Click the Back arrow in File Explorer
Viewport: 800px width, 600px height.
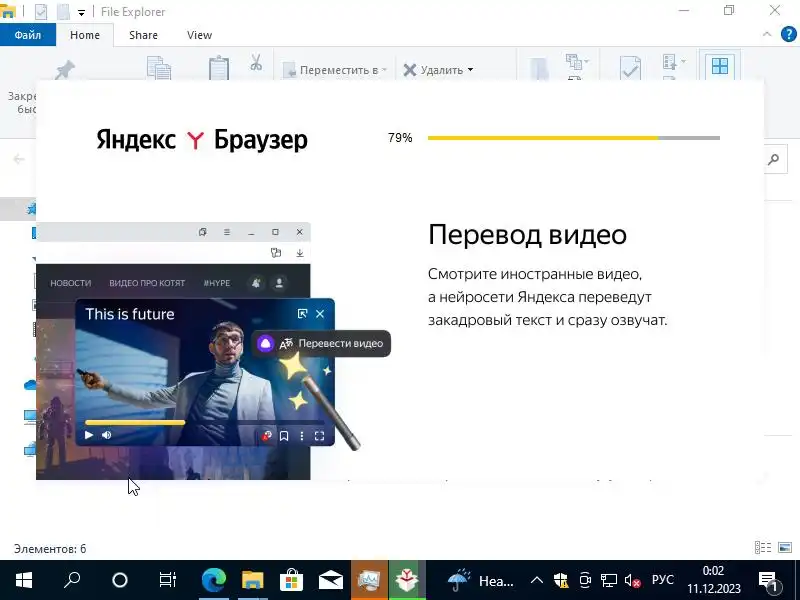click(19, 159)
